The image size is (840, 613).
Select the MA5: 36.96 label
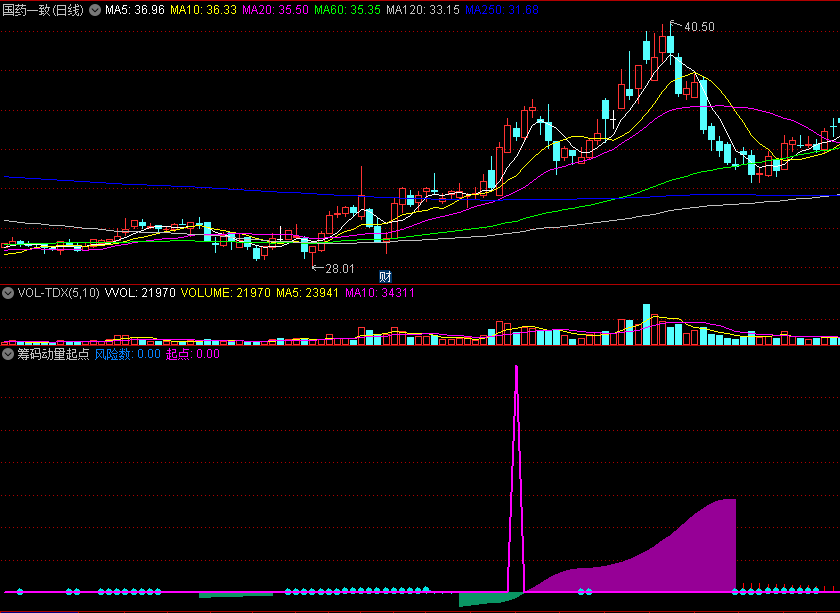coord(134,10)
